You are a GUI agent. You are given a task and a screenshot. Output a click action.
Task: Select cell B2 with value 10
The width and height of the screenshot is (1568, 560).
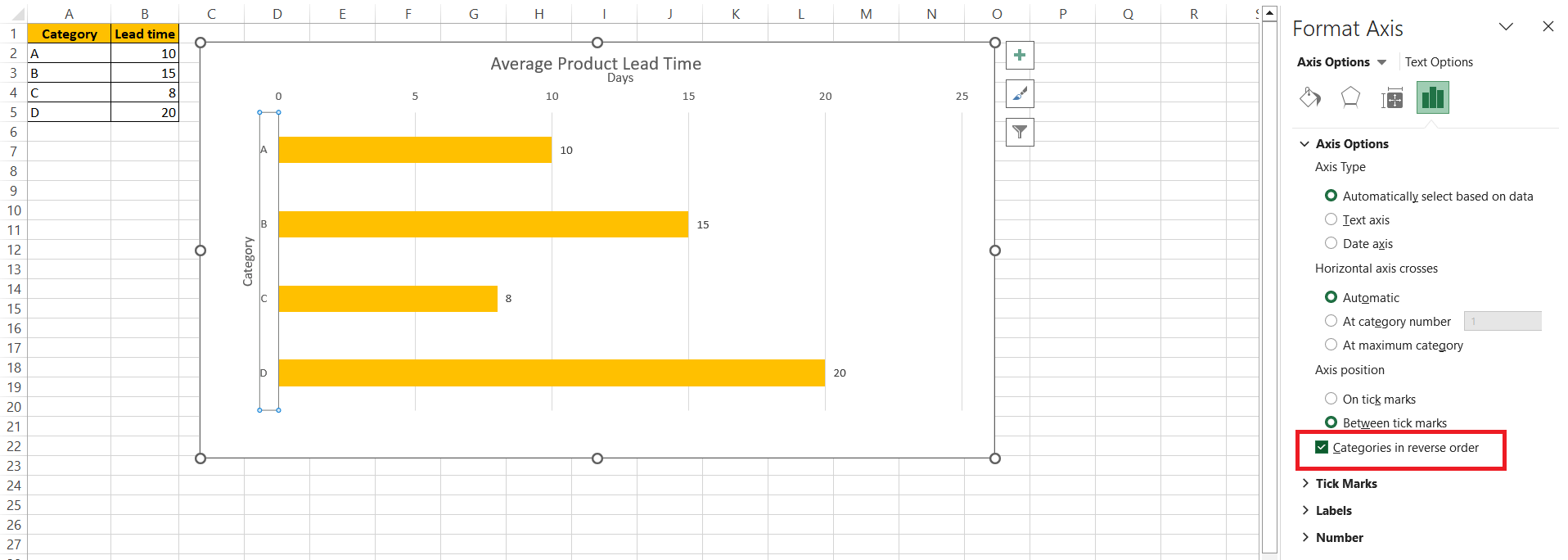[x=145, y=53]
